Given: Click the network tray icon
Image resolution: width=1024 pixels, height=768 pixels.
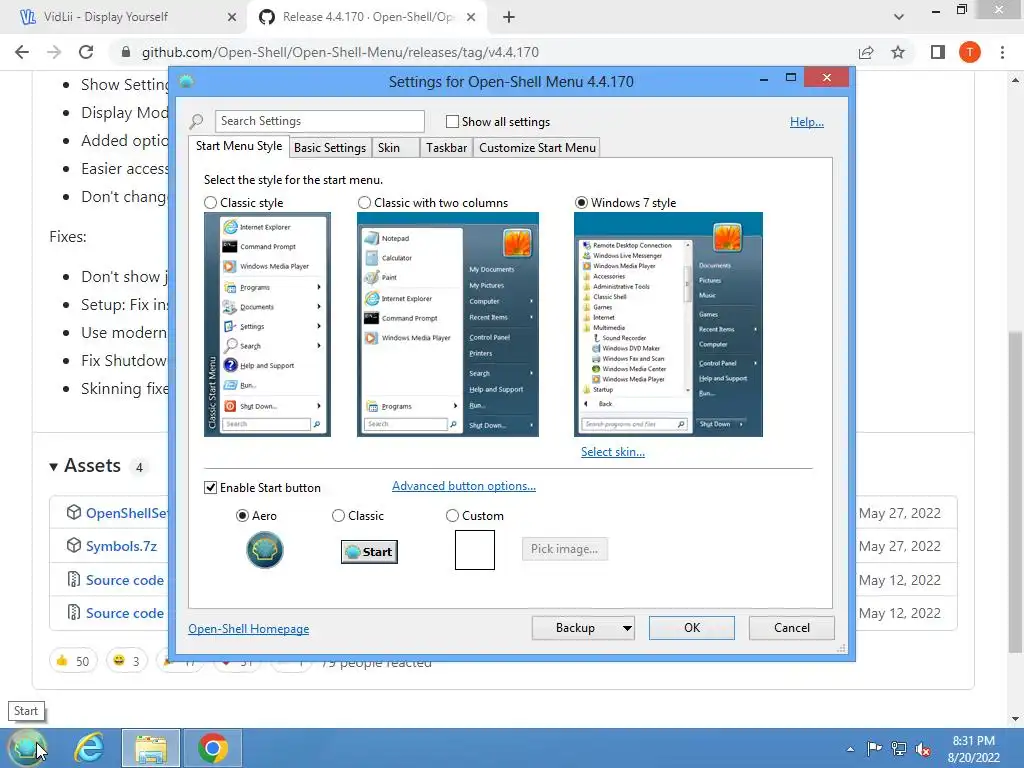Looking at the screenshot, I should click(899, 748).
